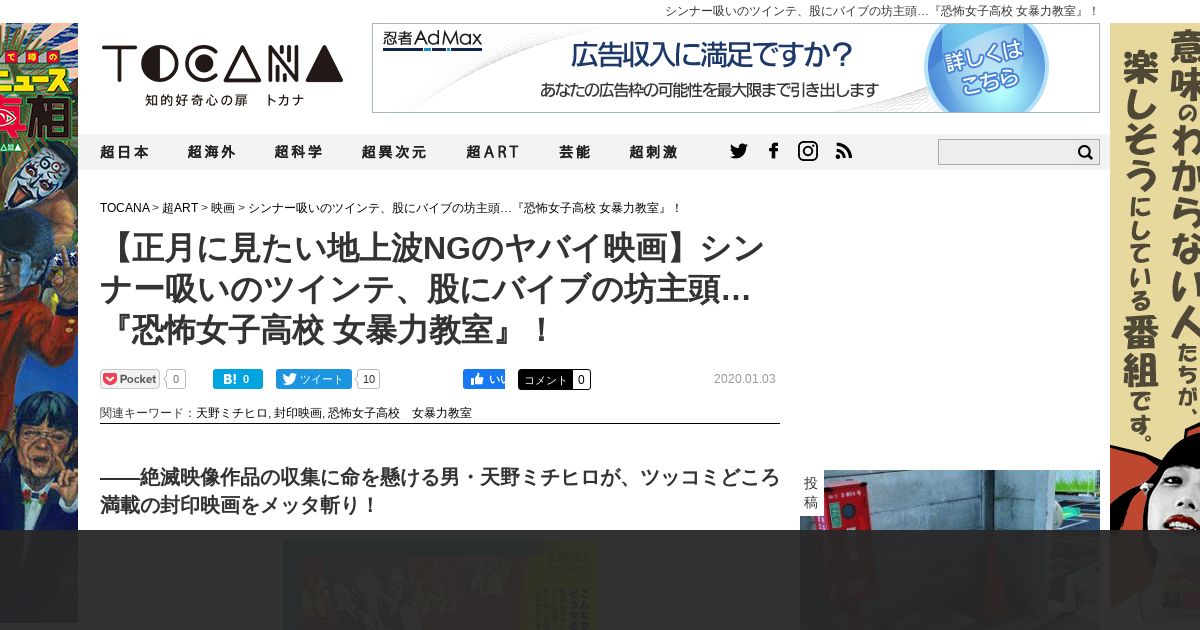
Task: Open the 超ART menu item
Action: pyautogui.click(x=493, y=152)
